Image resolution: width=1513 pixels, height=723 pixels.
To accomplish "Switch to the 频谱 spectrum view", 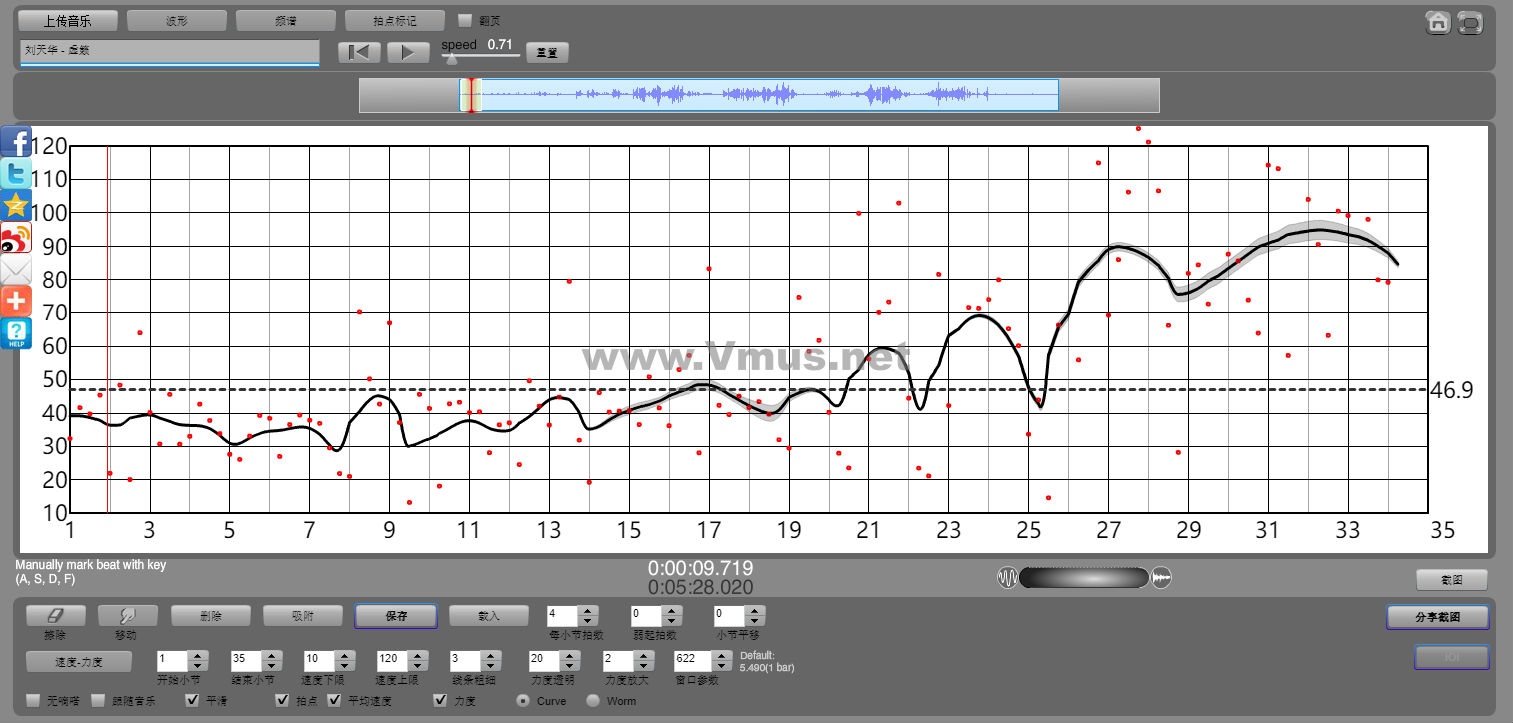I will tap(286, 20).
